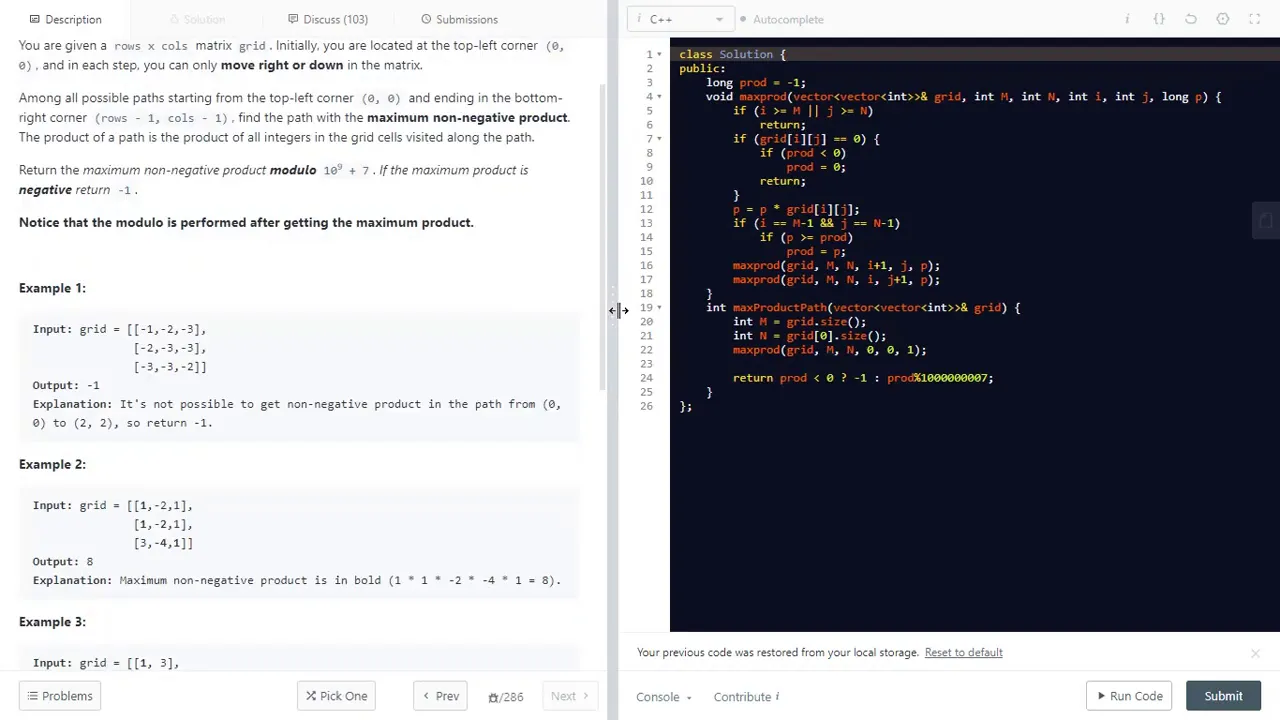Click 'class Solution {' on line 1
The height and width of the screenshot is (720, 1280).
coord(733,55)
